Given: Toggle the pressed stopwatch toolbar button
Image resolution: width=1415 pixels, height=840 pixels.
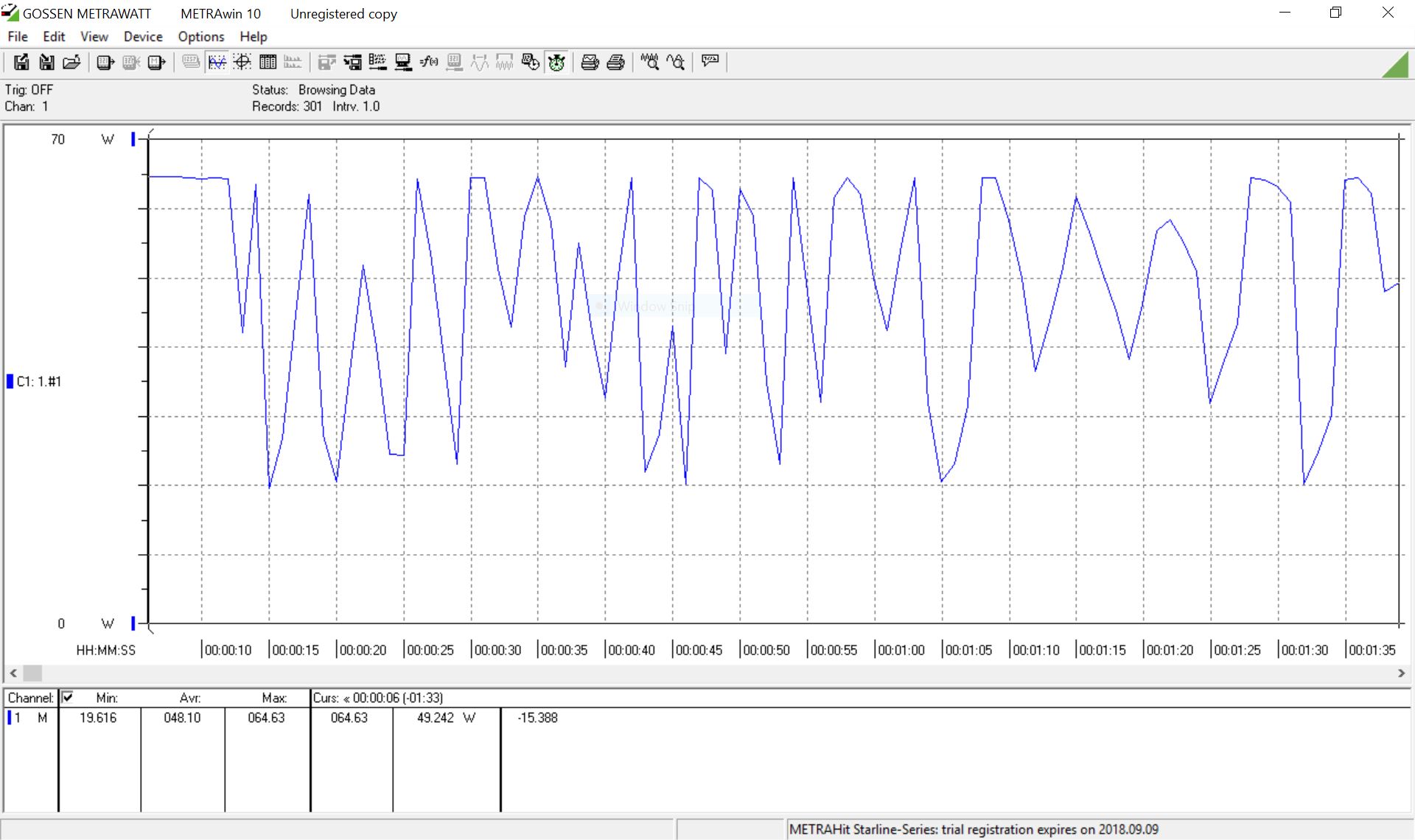Looking at the screenshot, I should 556,63.
